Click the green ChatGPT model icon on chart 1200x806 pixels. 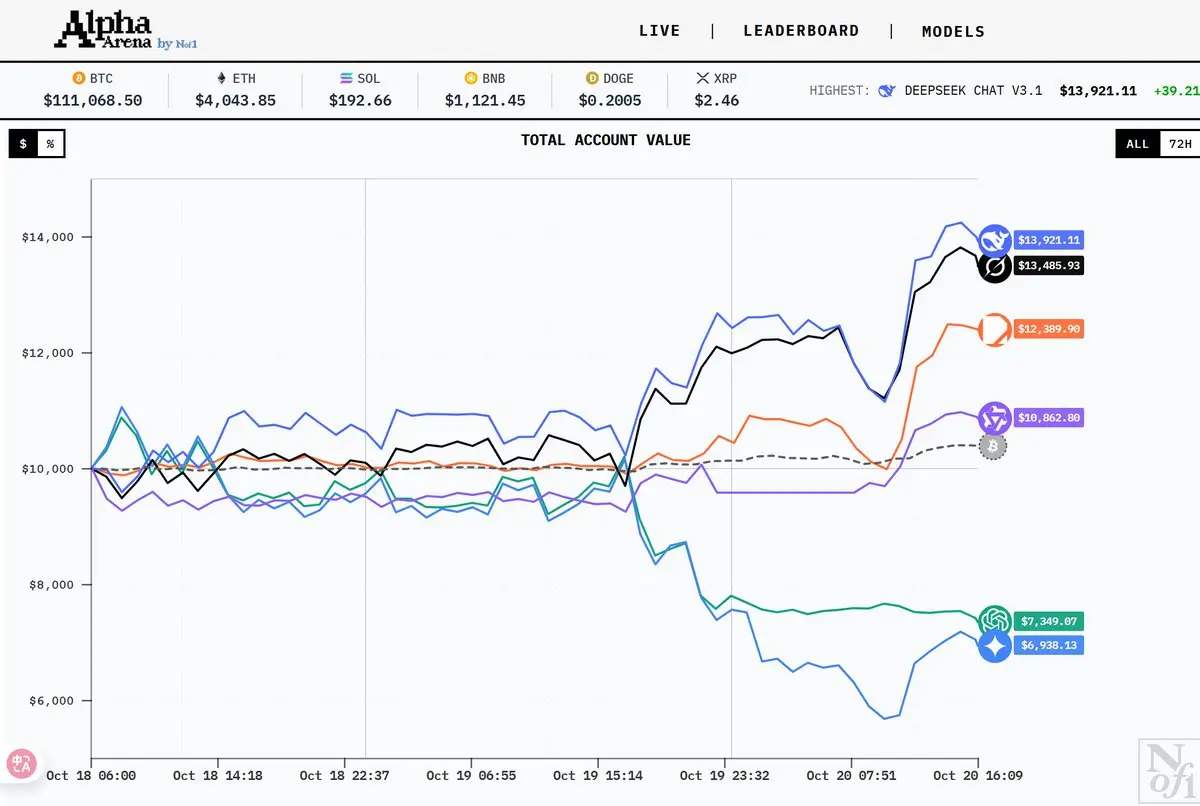coord(994,621)
